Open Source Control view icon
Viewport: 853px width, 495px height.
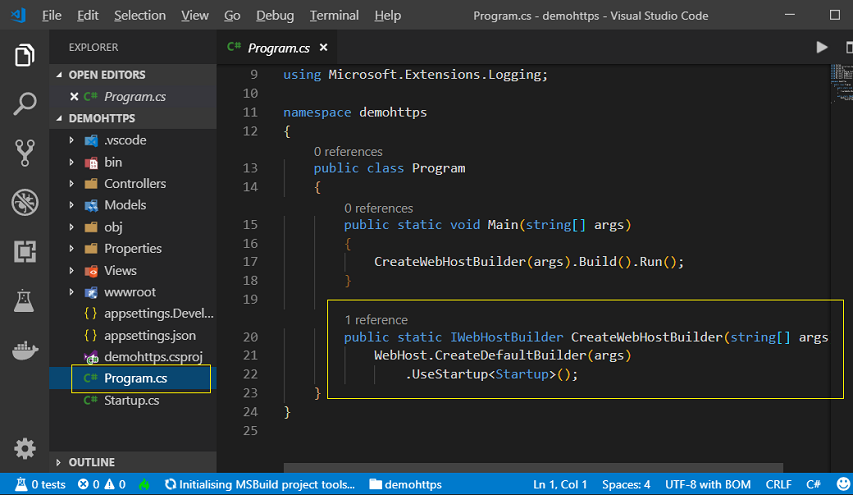pyautogui.click(x=24, y=153)
